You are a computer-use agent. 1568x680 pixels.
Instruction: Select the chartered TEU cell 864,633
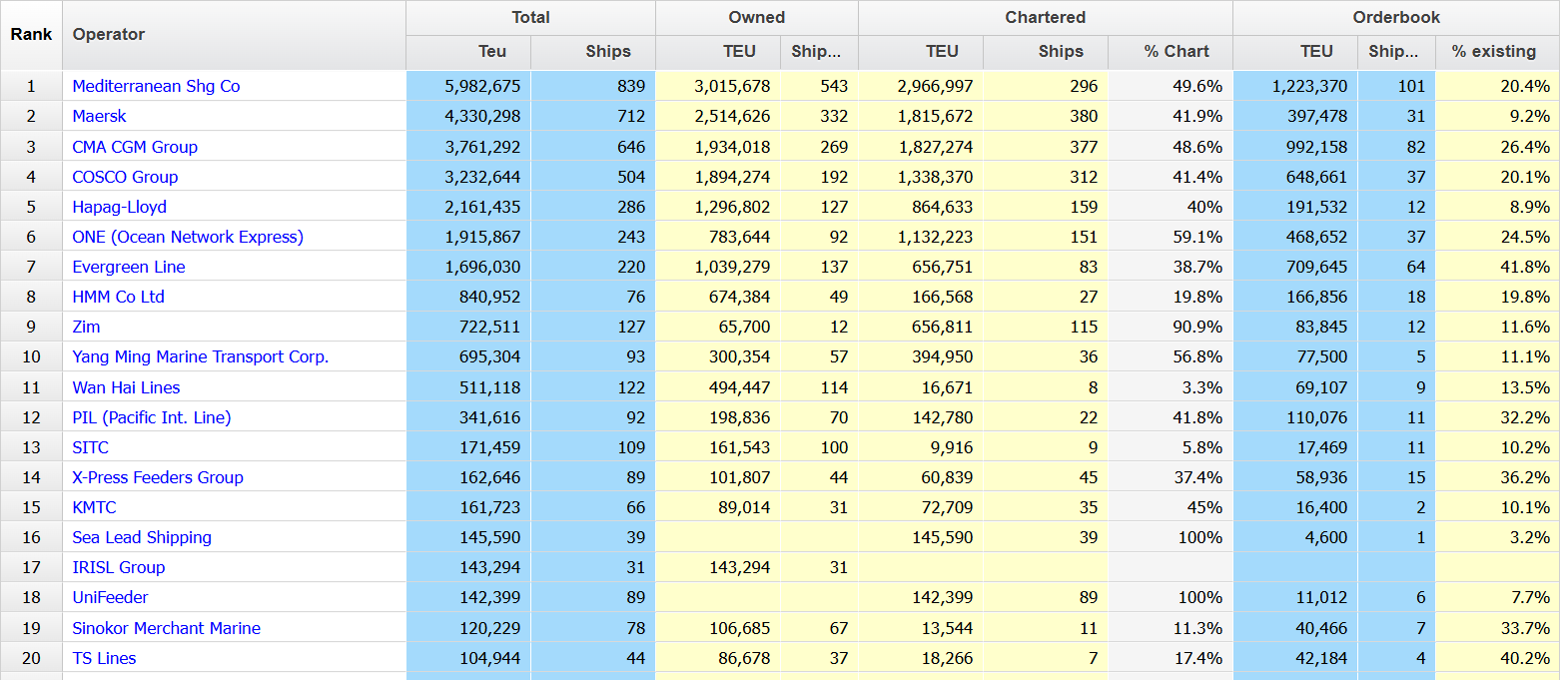(x=921, y=207)
